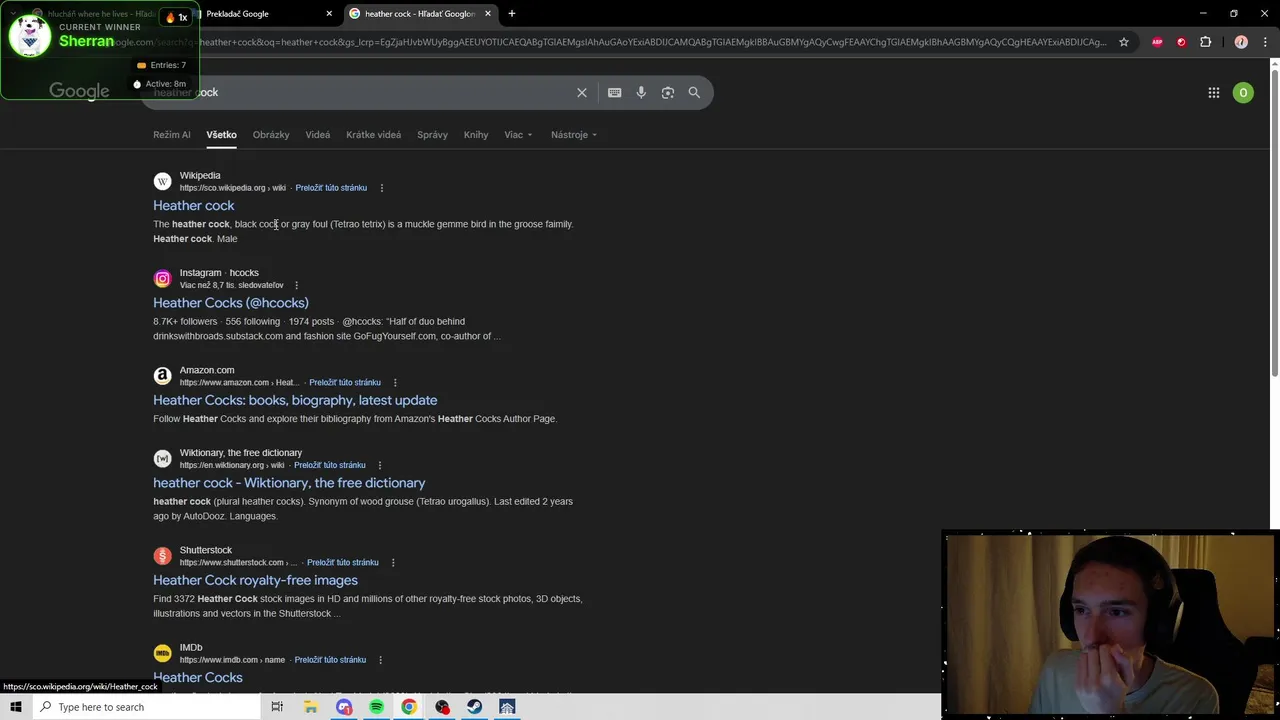Open the Heather Cocks IMDb result
This screenshot has width=1280, height=720.
point(198,677)
